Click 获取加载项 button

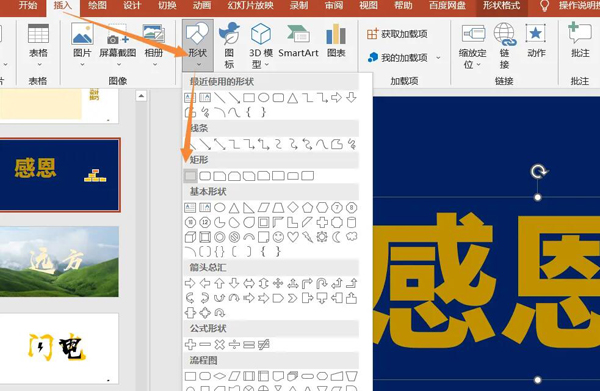[397, 34]
